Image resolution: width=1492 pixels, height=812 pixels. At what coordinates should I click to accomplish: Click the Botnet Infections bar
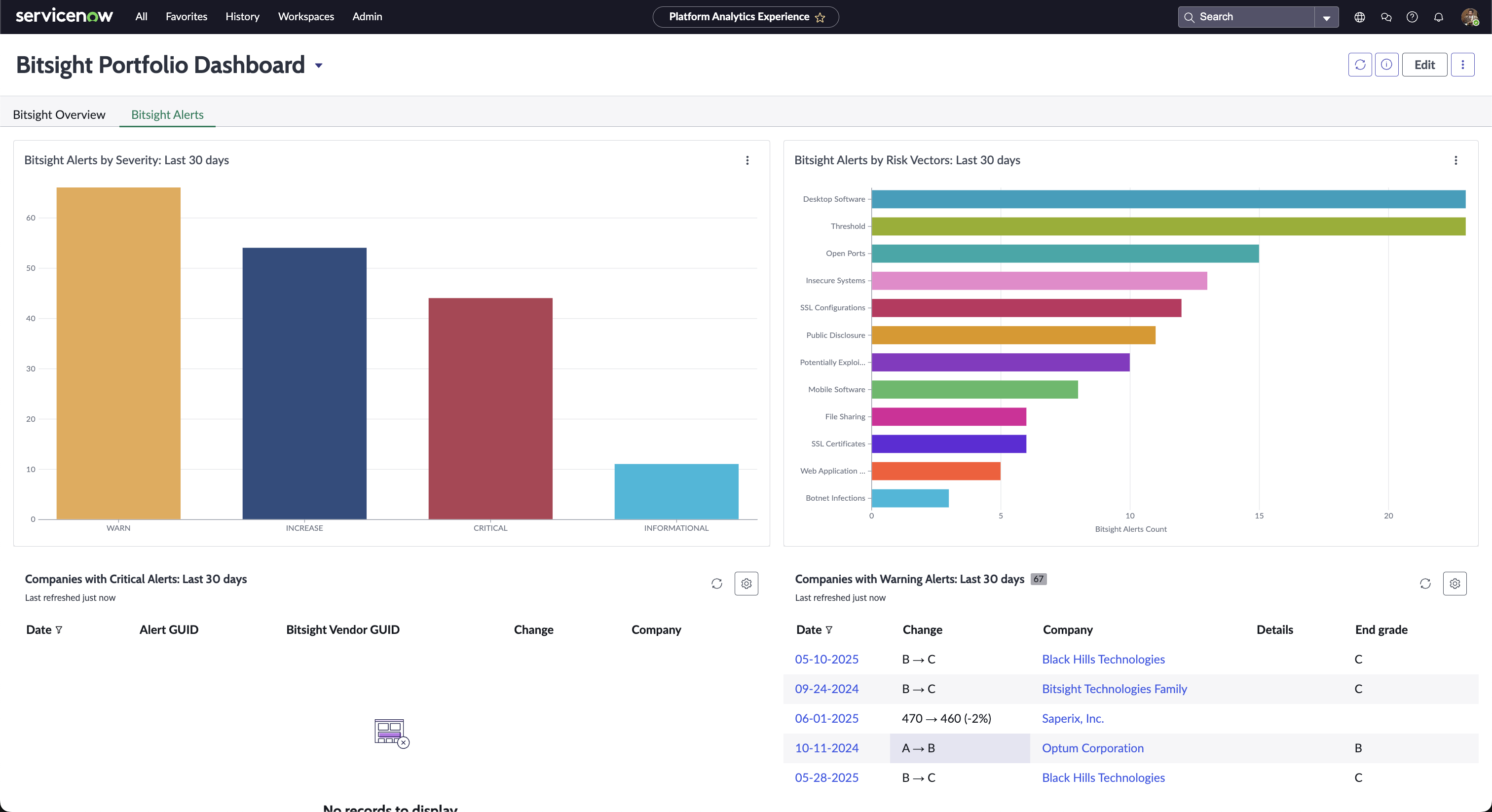910,498
